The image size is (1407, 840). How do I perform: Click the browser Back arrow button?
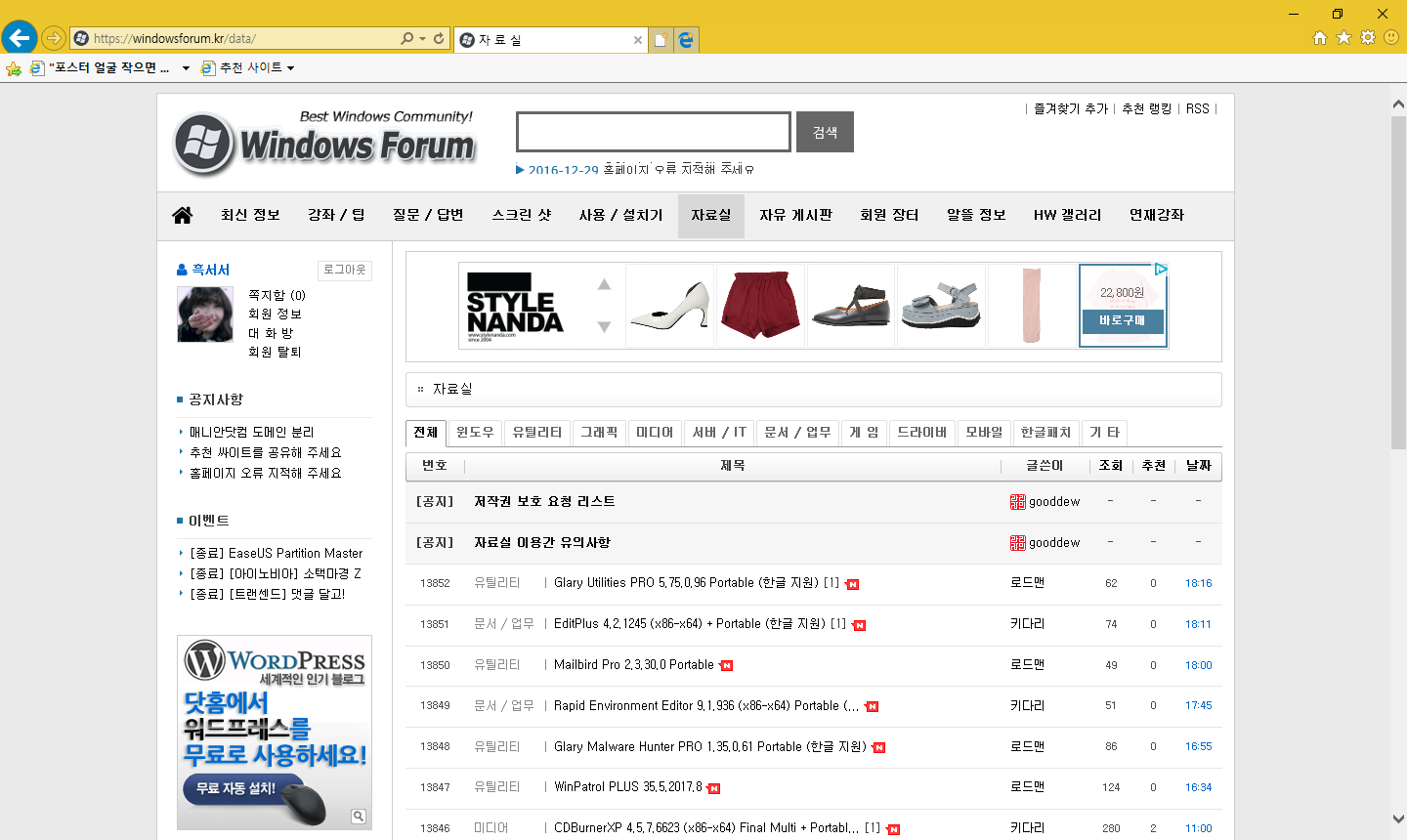coord(20,38)
